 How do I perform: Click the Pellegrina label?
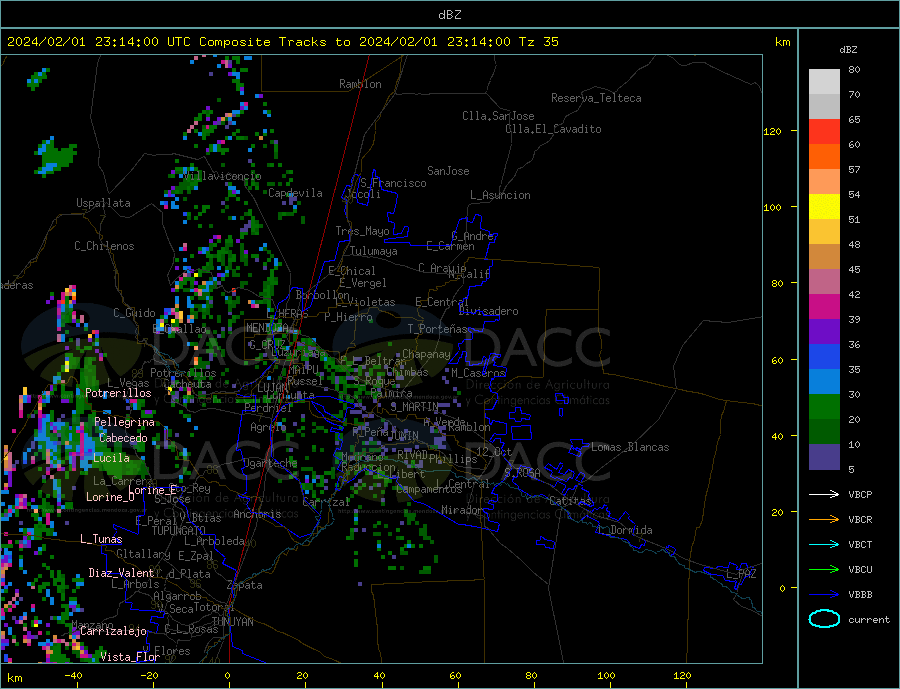pos(125,422)
